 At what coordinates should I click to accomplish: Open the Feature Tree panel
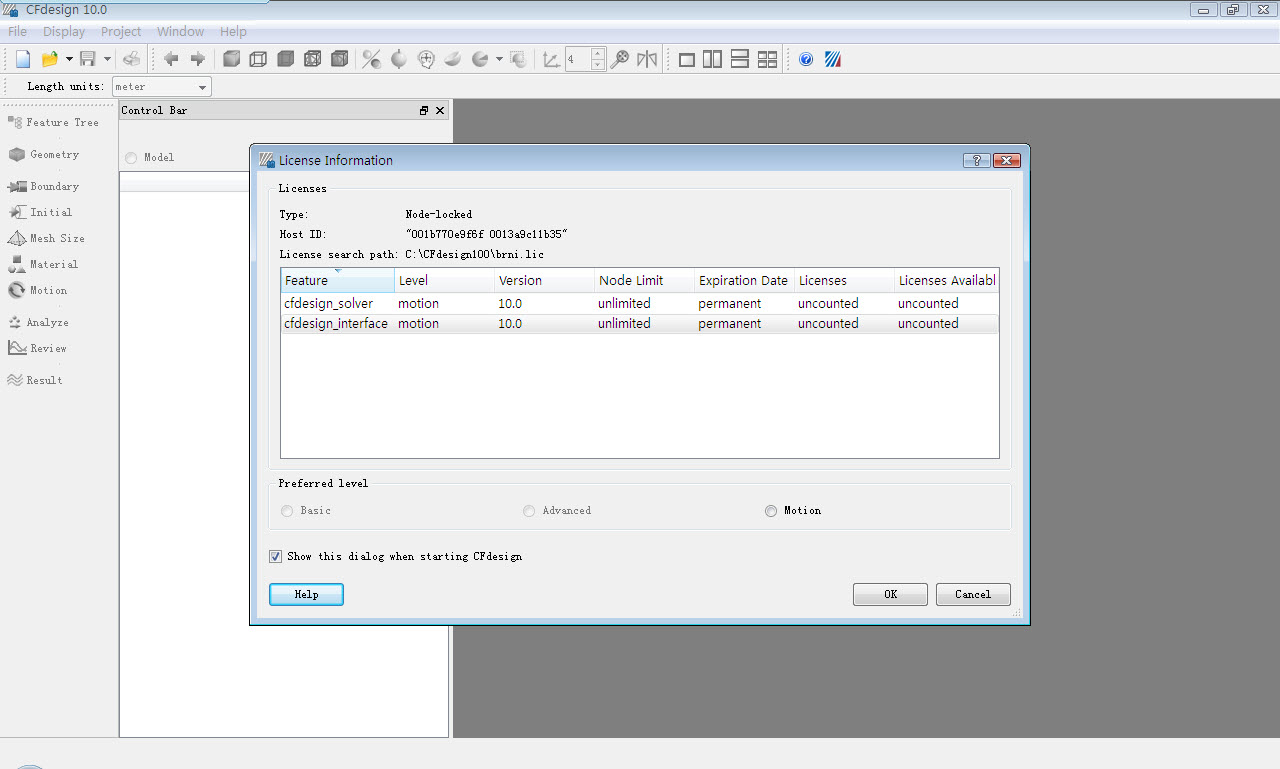pos(53,123)
